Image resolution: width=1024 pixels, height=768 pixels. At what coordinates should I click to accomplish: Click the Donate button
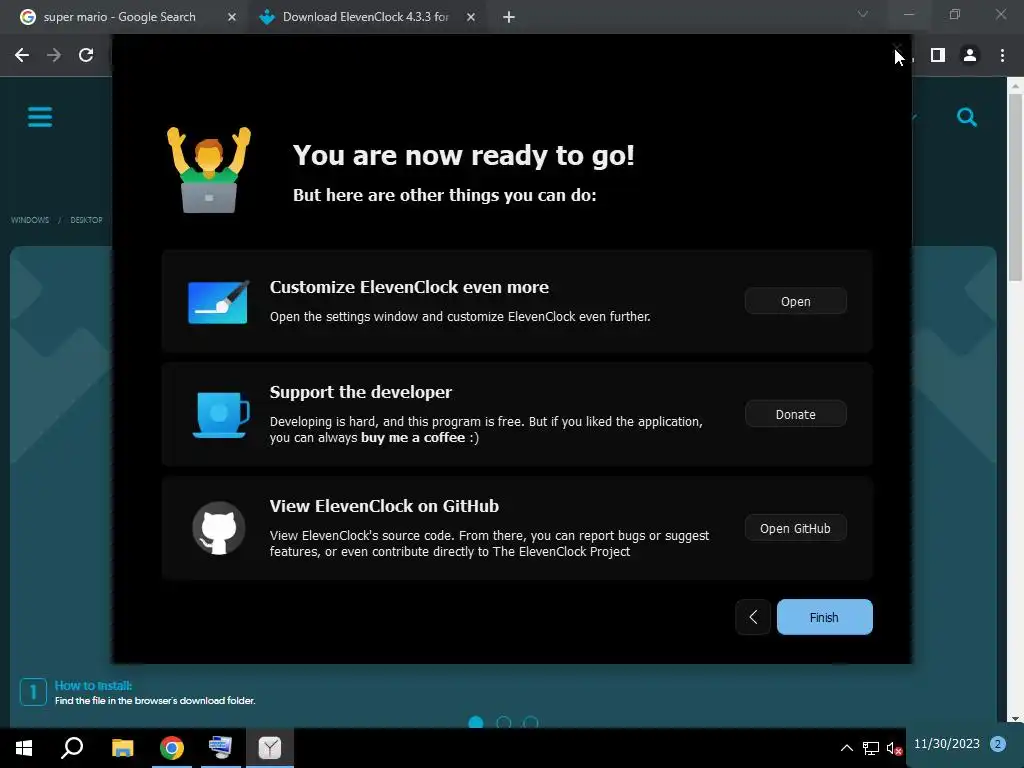(795, 414)
